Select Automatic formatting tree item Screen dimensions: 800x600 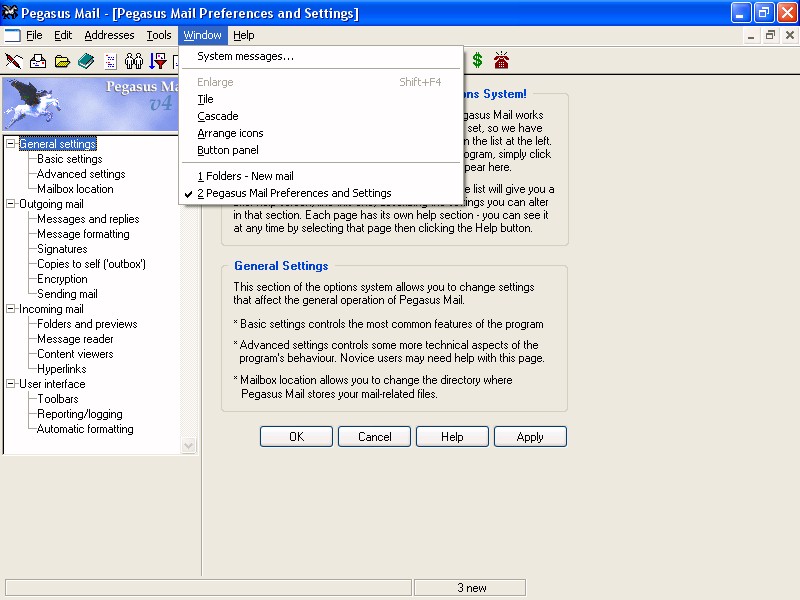click(x=85, y=429)
